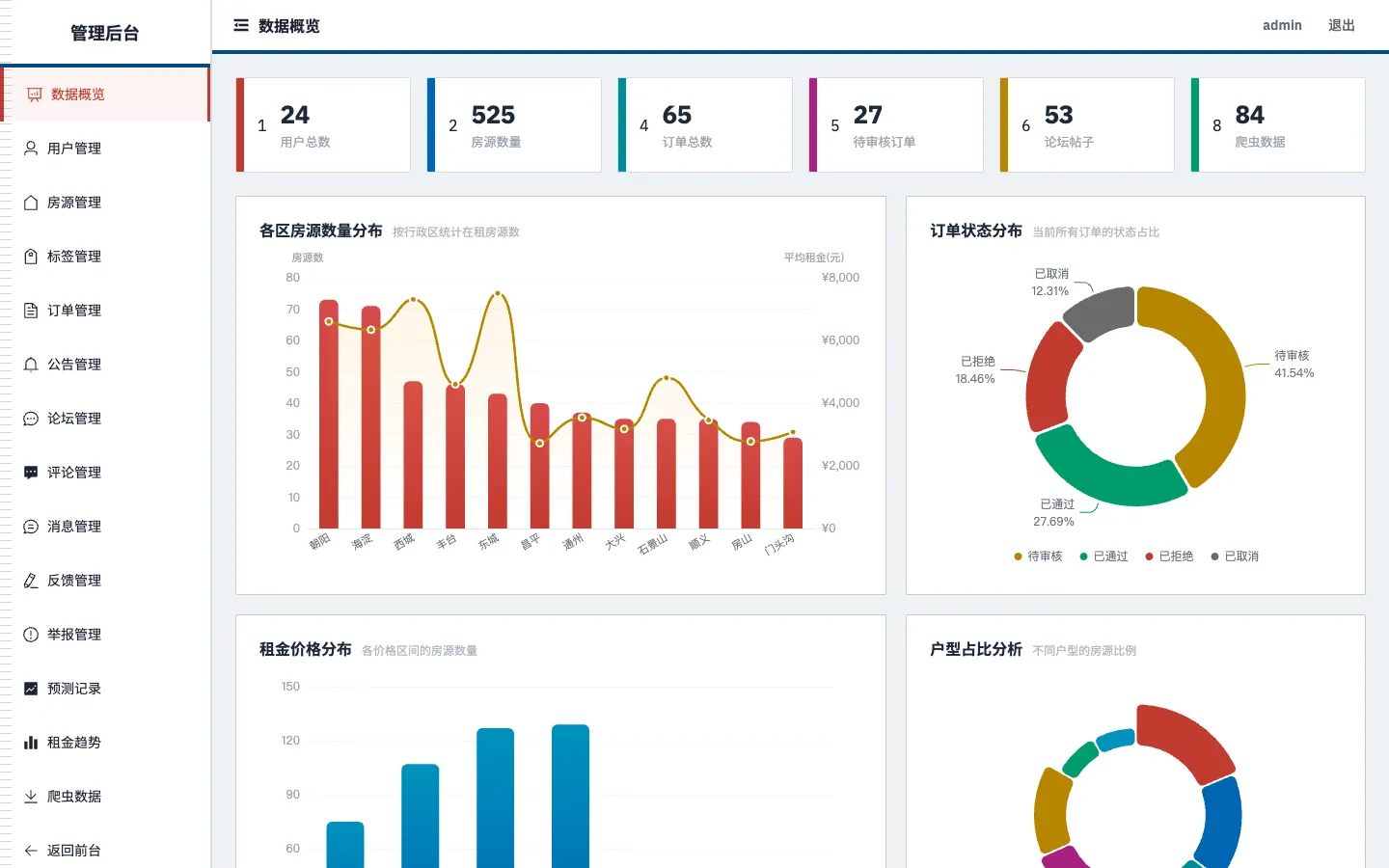Click the 公告管理 bell icon
The height and width of the screenshot is (868, 1389).
[x=31, y=365]
